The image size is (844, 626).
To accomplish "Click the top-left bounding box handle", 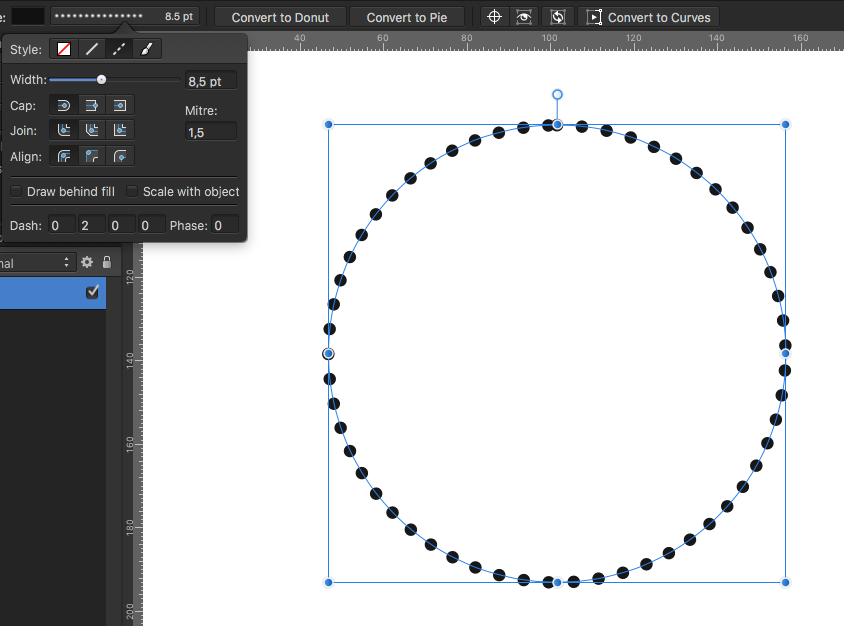I will pyautogui.click(x=328, y=124).
